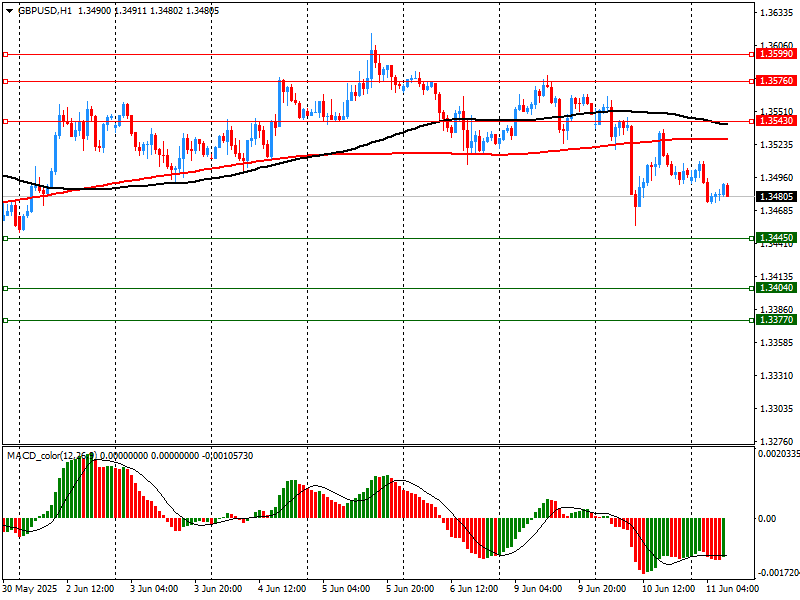The image size is (800, 600).
Task: Select the red 1.35990 price label
Action: point(776,54)
